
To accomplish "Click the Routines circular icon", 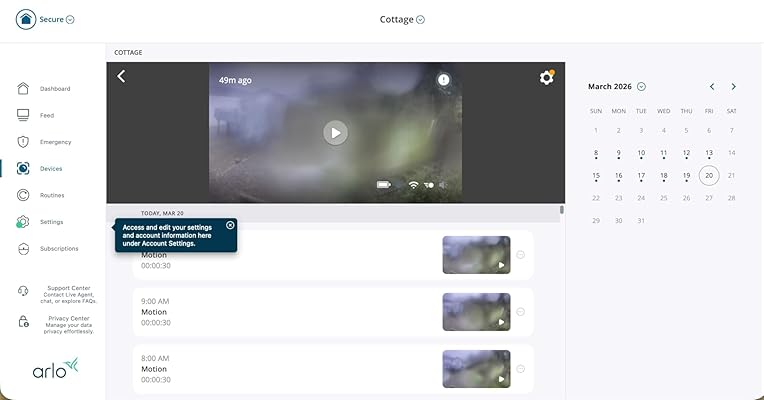I will coord(23,195).
